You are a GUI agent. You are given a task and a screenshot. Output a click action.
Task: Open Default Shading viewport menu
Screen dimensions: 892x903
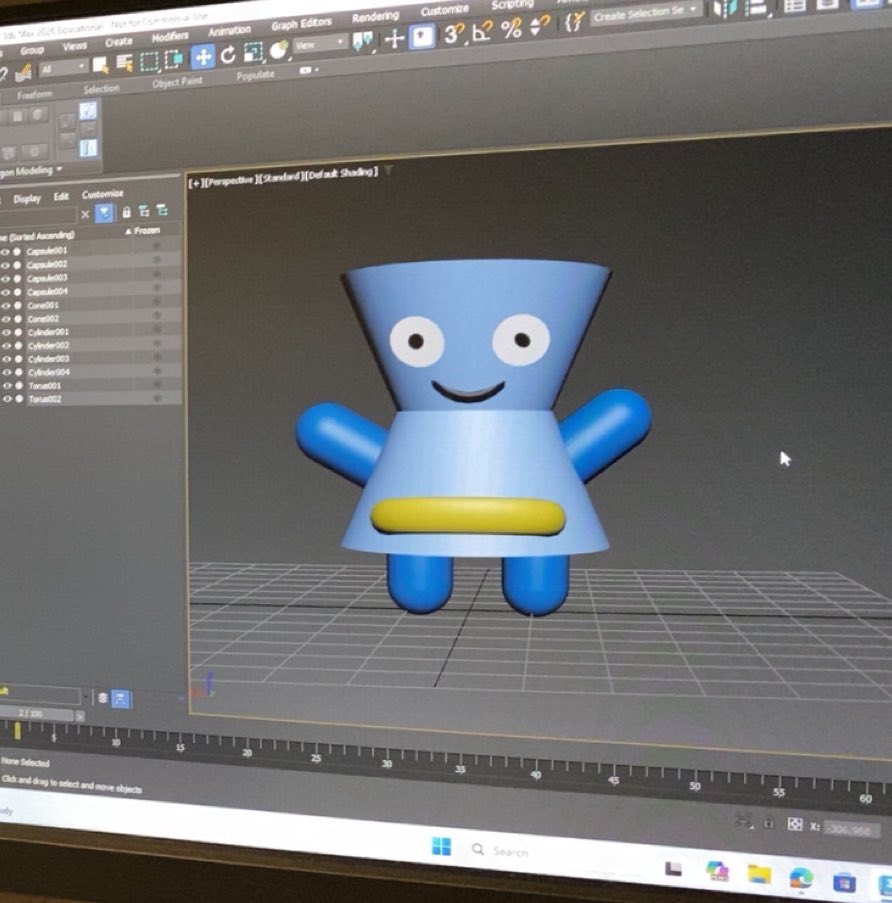point(341,172)
